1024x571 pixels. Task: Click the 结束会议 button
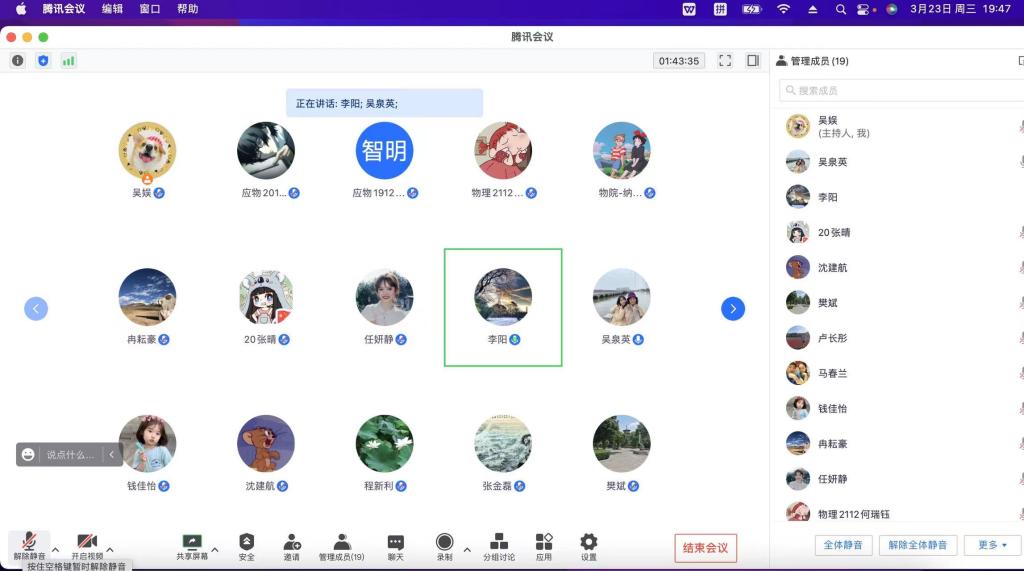click(706, 548)
